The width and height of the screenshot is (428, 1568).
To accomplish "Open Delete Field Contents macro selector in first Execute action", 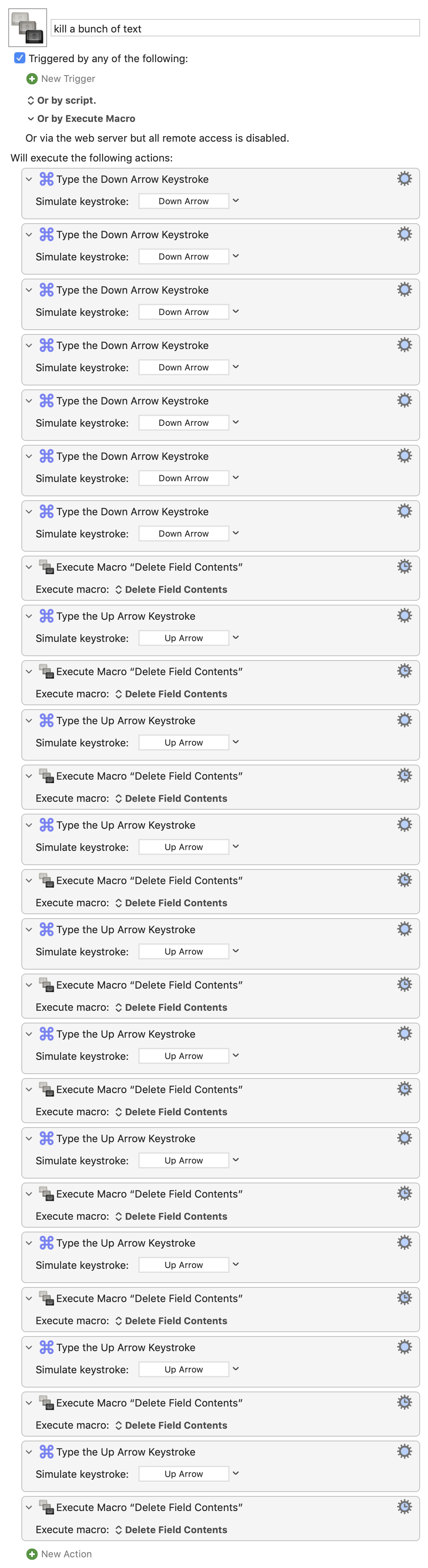I will coord(171,589).
